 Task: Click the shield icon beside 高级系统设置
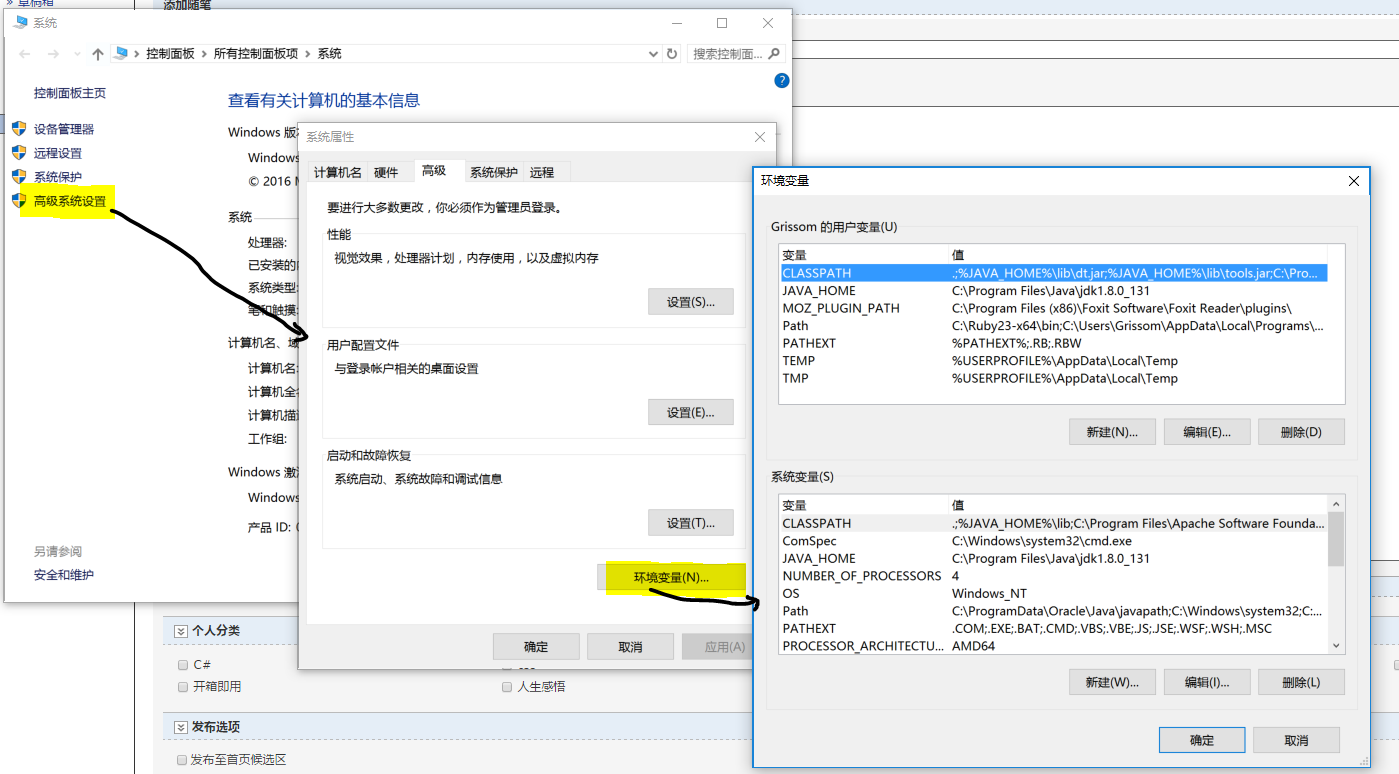19,200
